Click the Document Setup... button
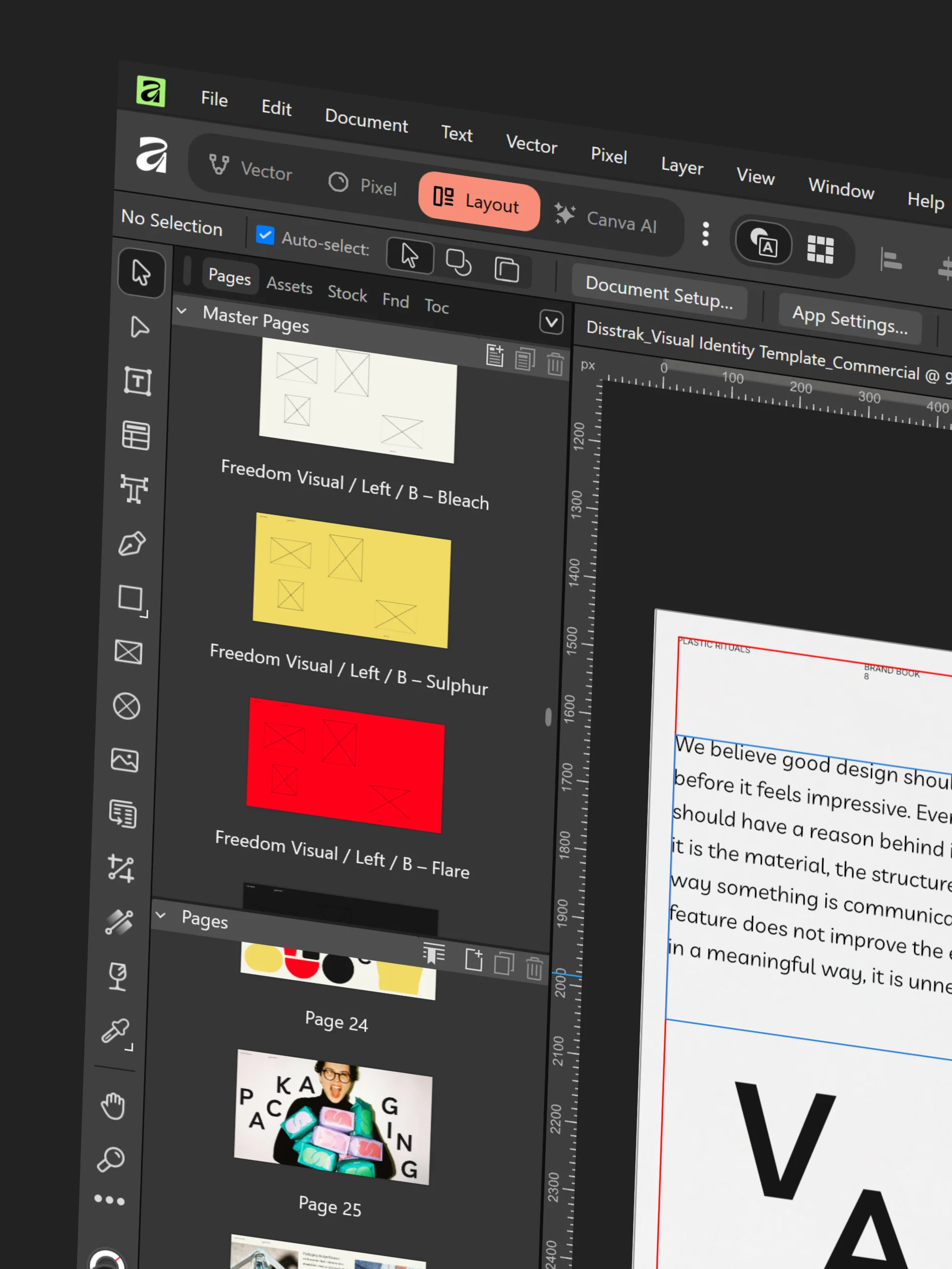Viewport: 952px width, 1269px height. [659, 292]
